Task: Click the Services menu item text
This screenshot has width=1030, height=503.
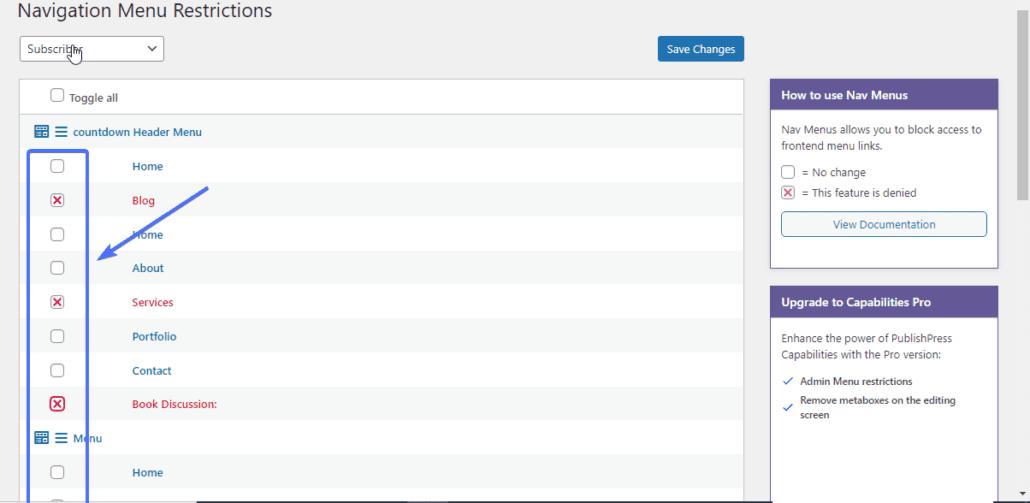Action: pyautogui.click(x=152, y=302)
